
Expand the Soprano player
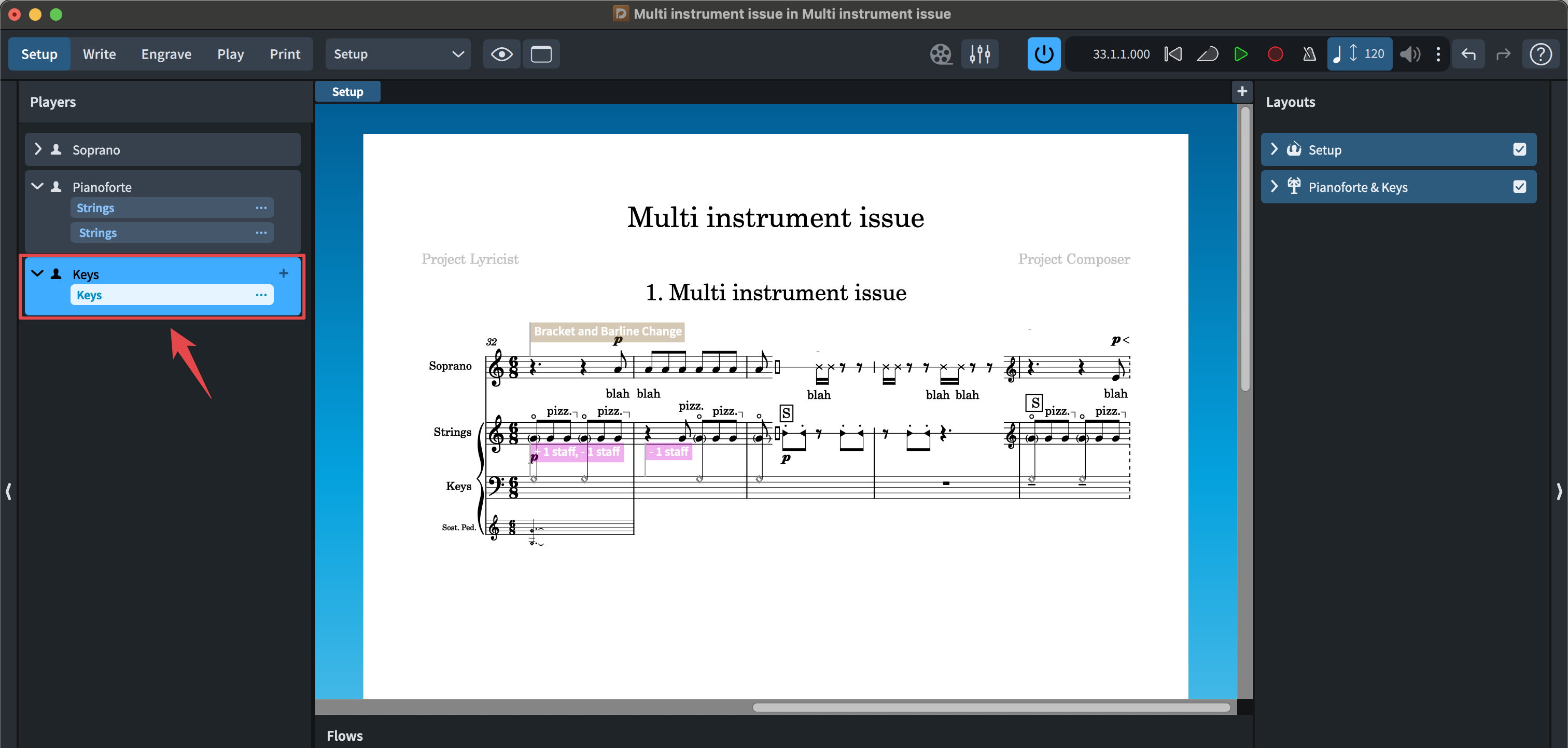point(38,149)
